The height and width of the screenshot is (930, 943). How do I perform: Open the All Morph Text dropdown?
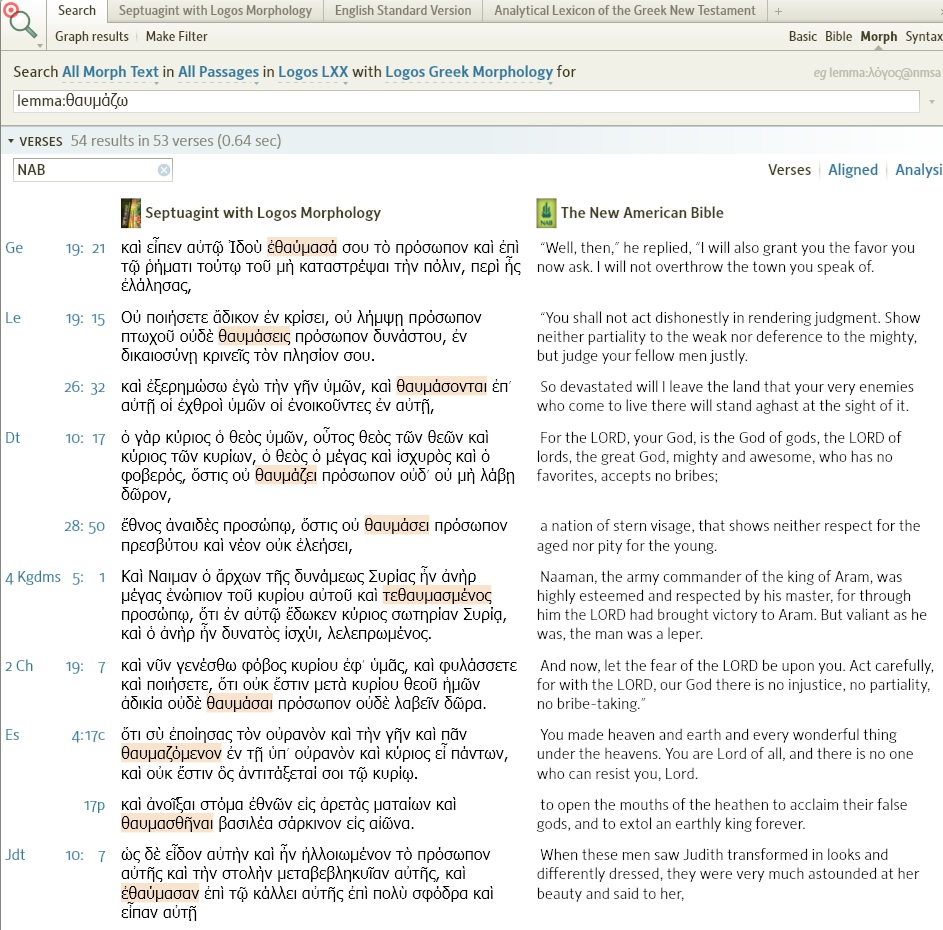click(110, 72)
